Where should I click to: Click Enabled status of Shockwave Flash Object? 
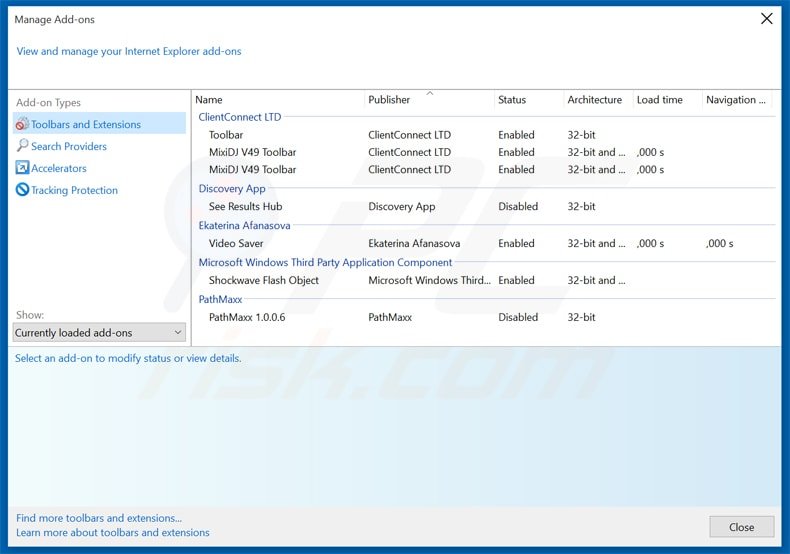[516, 280]
